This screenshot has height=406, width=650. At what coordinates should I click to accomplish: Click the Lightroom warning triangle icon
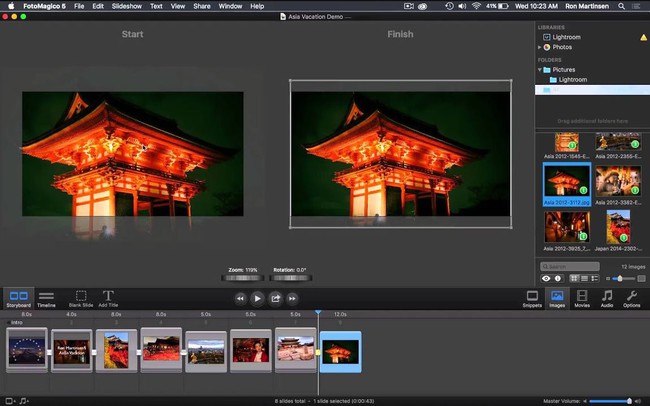pyautogui.click(x=643, y=37)
